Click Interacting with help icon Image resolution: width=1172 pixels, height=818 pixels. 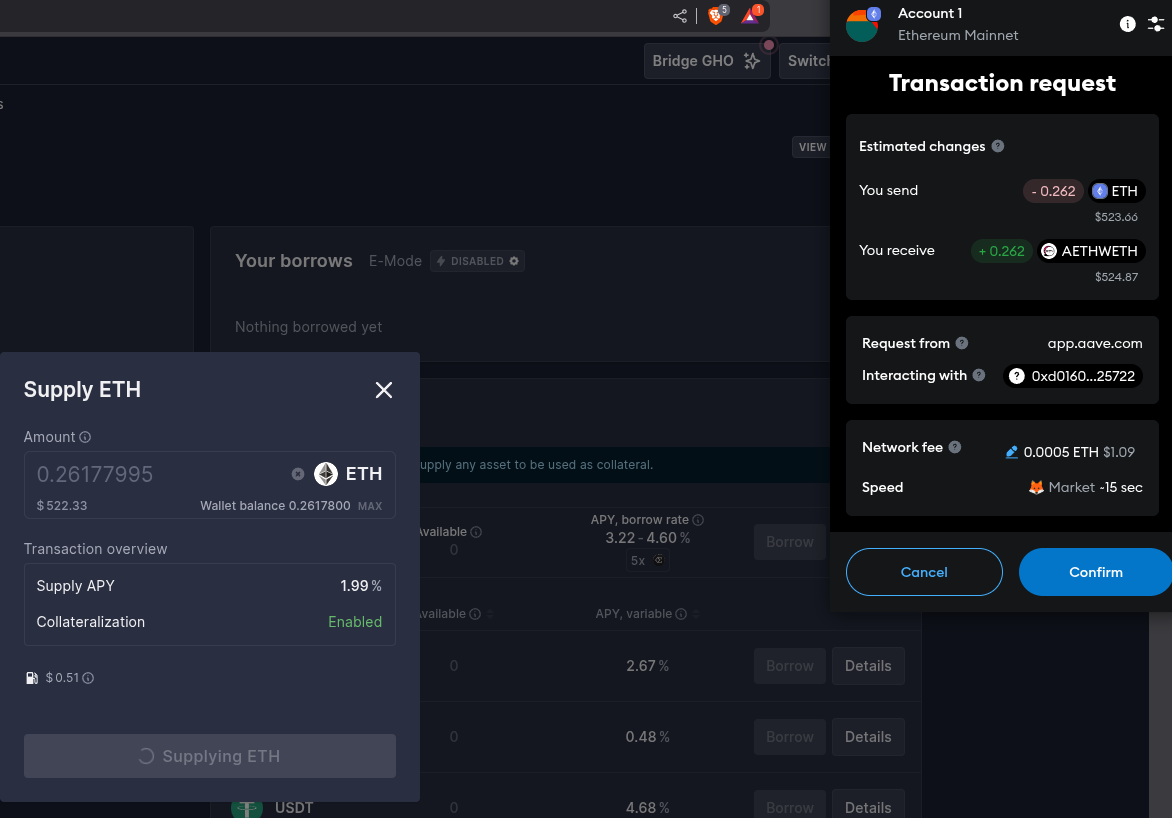click(978, 375)
